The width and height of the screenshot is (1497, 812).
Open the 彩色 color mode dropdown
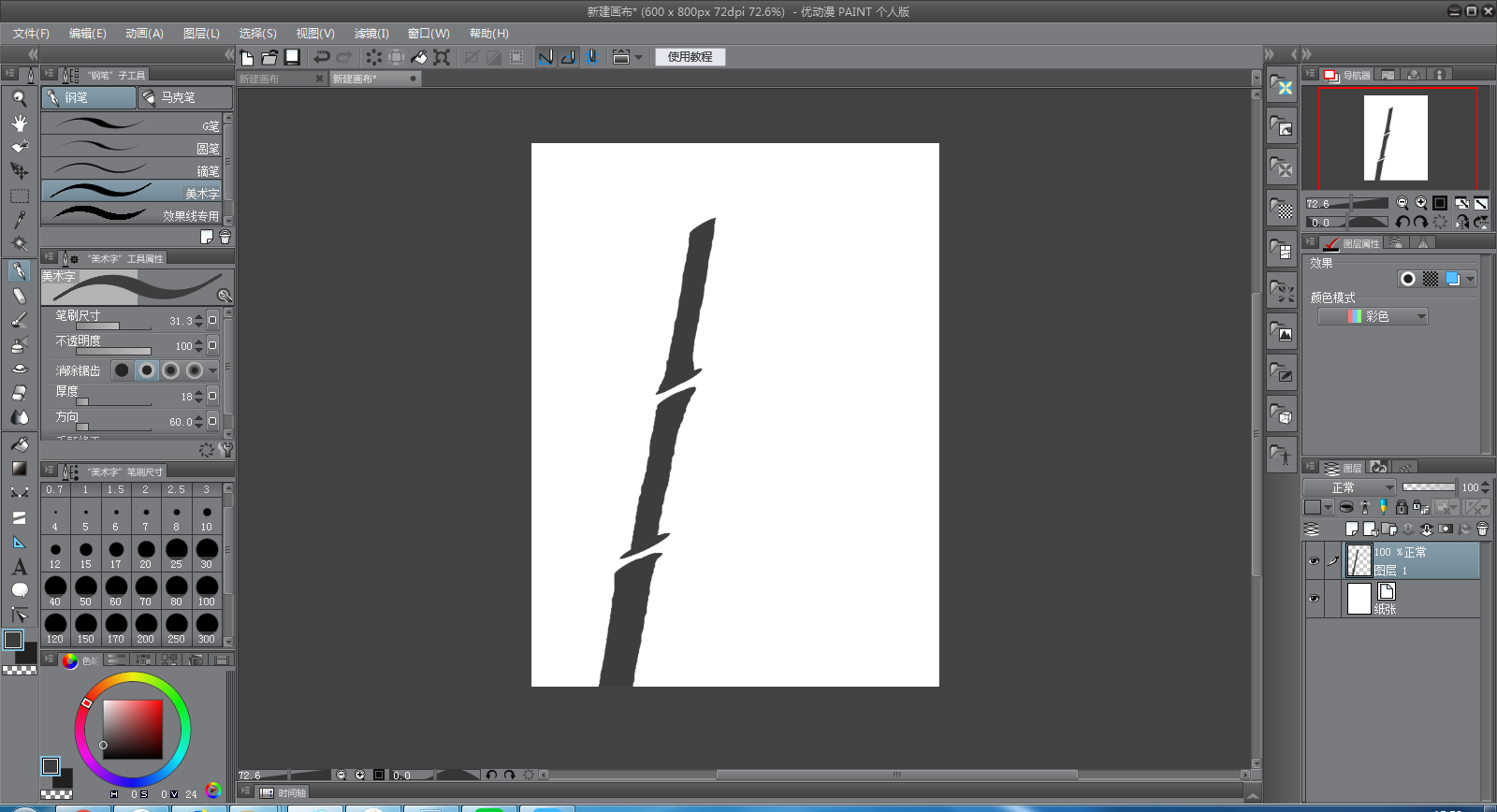(x=1373, y=317)
